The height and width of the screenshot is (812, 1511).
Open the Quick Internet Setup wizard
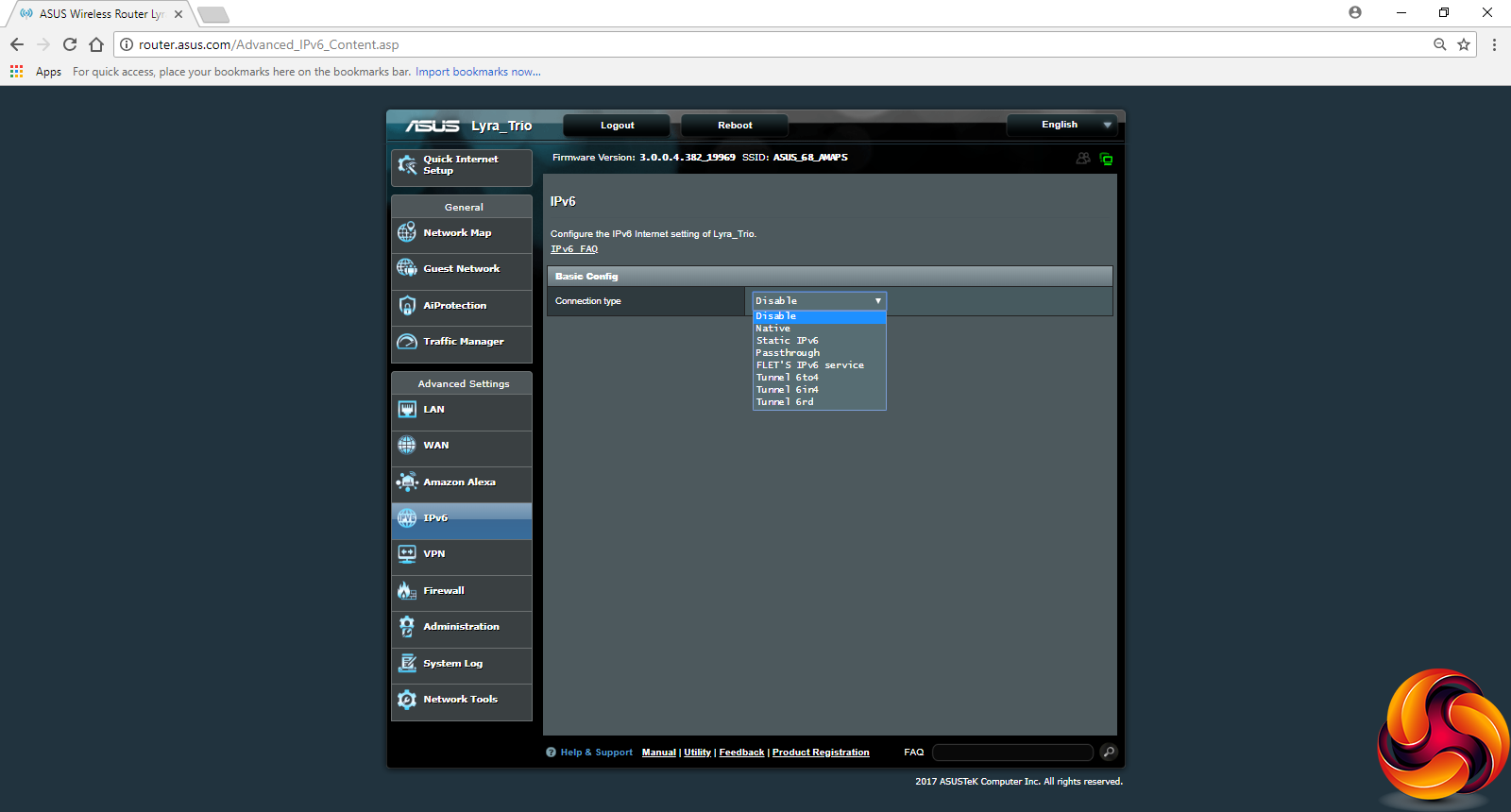coord(461,165)
